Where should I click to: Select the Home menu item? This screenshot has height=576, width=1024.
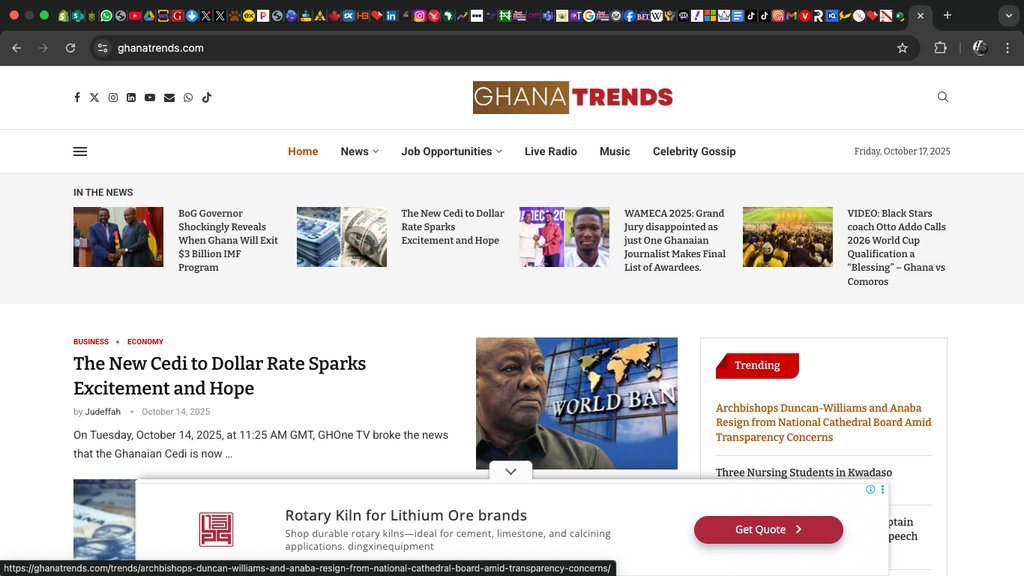303,152
